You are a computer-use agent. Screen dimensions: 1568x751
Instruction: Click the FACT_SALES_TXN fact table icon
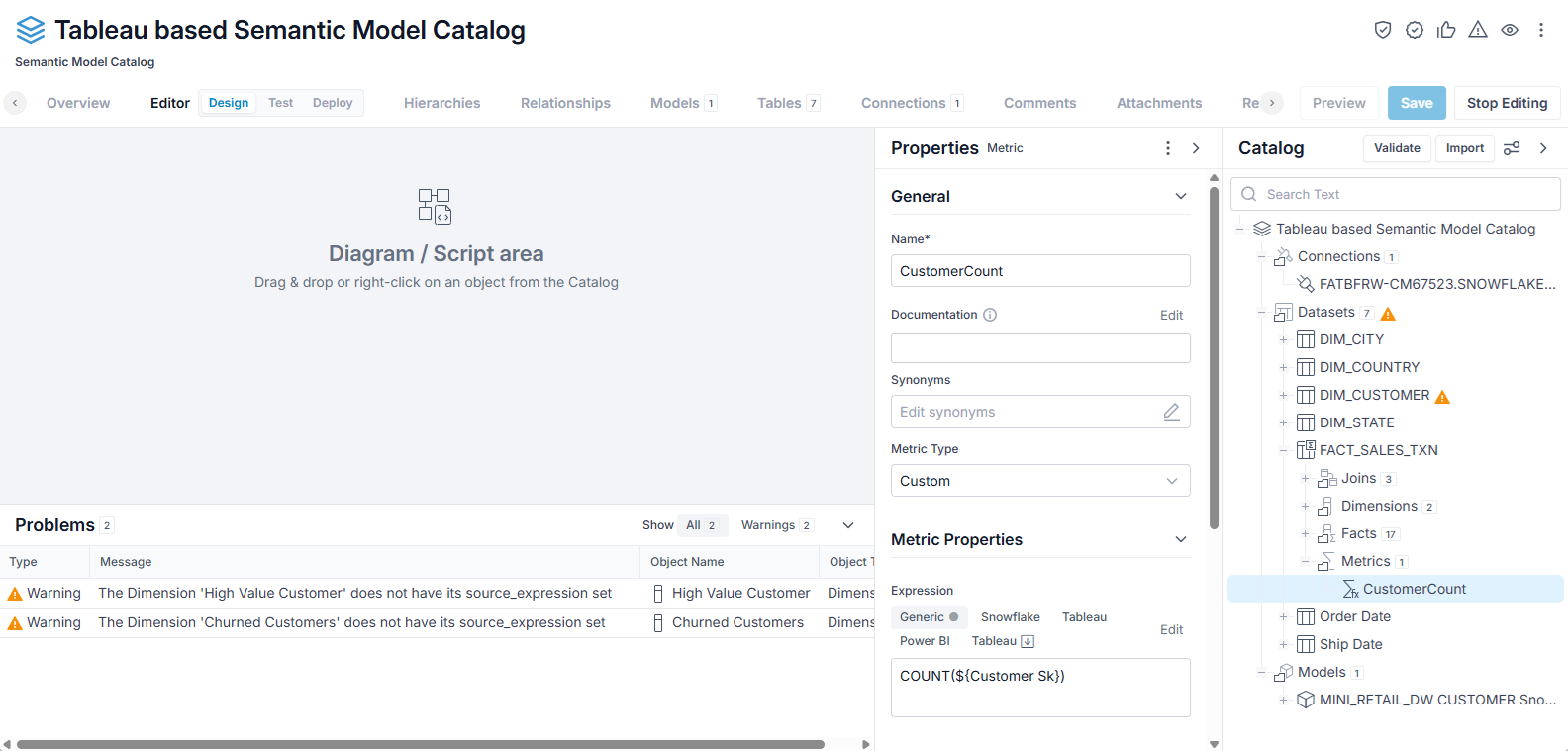coord(1306,450)
